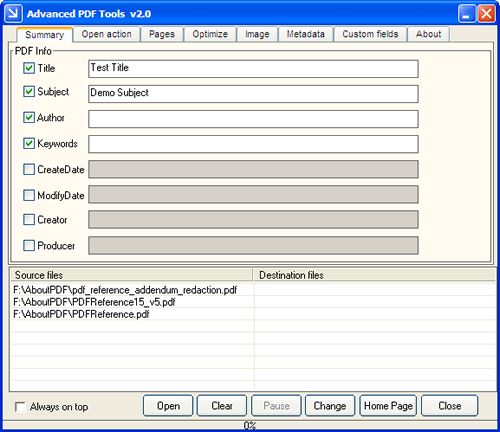
Task: Select PDFReference15_v5.pdf in source files
Action: pyautogui.click(x=94, y=302)
